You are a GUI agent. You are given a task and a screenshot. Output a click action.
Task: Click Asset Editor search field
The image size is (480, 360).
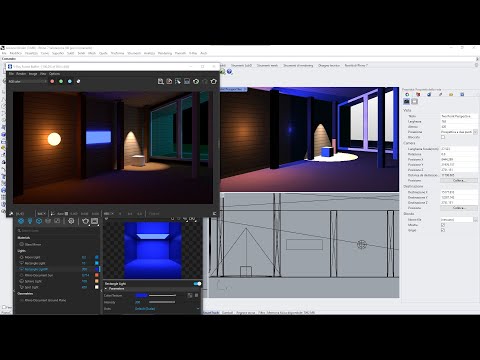click(x=58, y=230)
